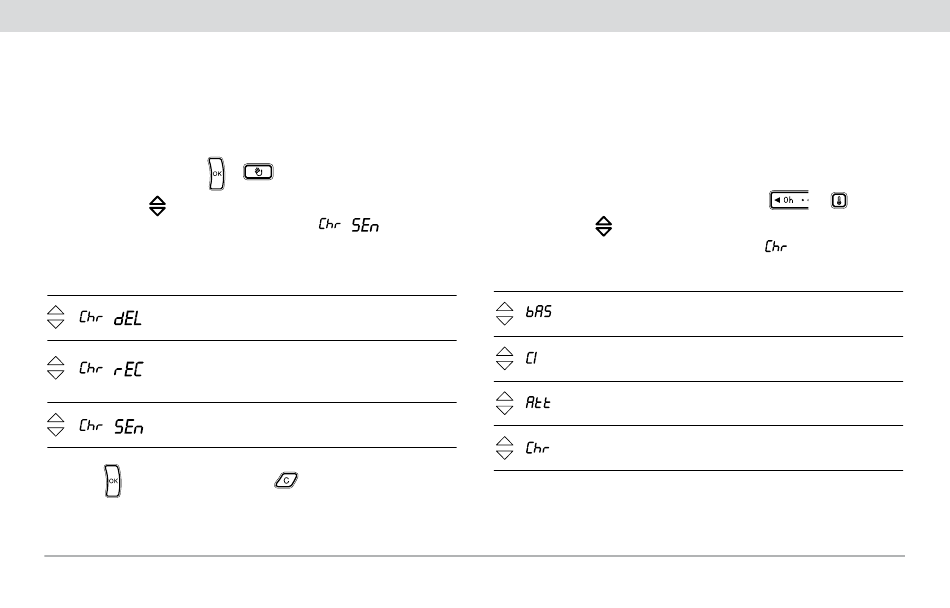This screenshot has width=950, height=608.
Task: Click the up/down arrows beside 'Chr rEC'
Action: (57, 369)
